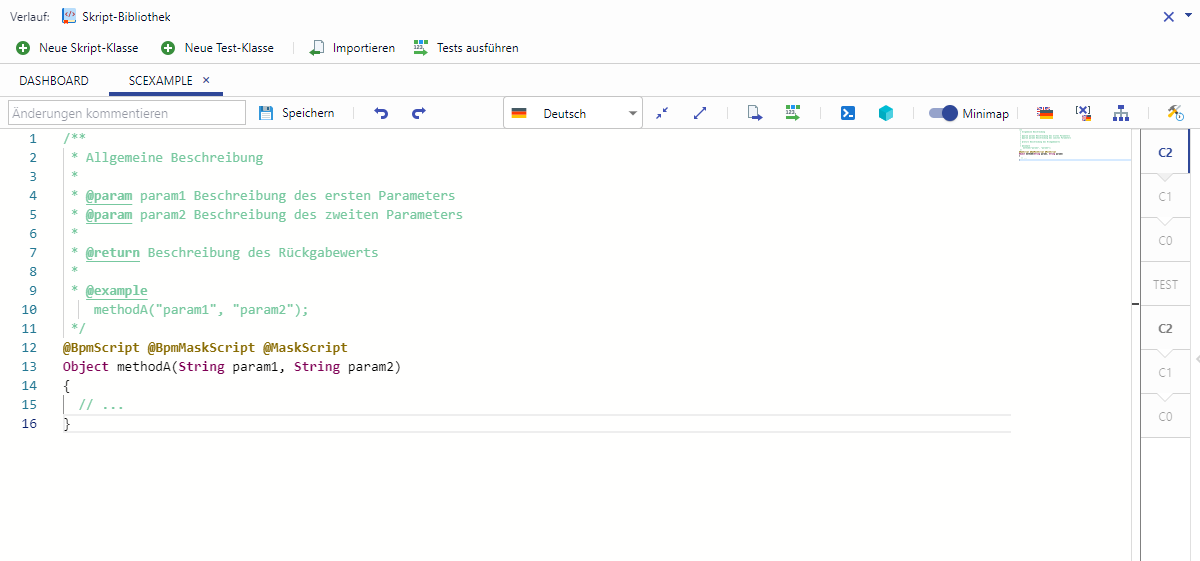Screen dimensions: 1200x561
Task: Click the undo arrow icon
Action: point(381,114)
